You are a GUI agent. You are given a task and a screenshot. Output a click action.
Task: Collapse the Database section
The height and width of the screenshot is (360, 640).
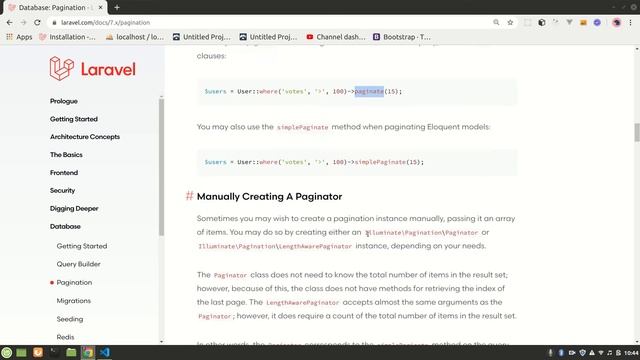pos(65,227)
